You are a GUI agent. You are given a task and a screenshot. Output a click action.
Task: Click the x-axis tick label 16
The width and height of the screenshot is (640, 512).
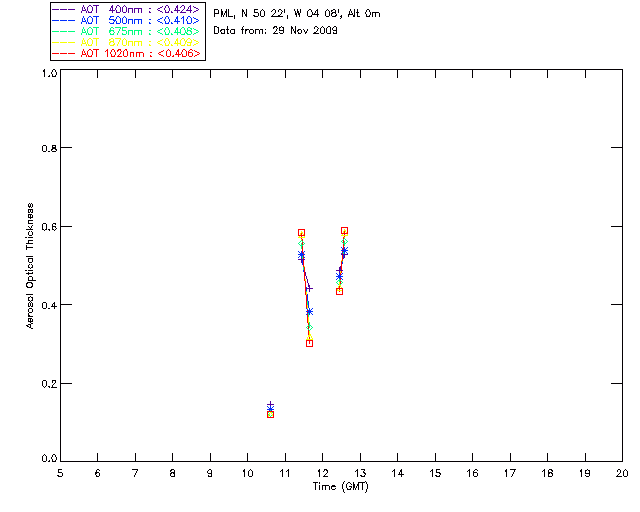coord(473,473)
